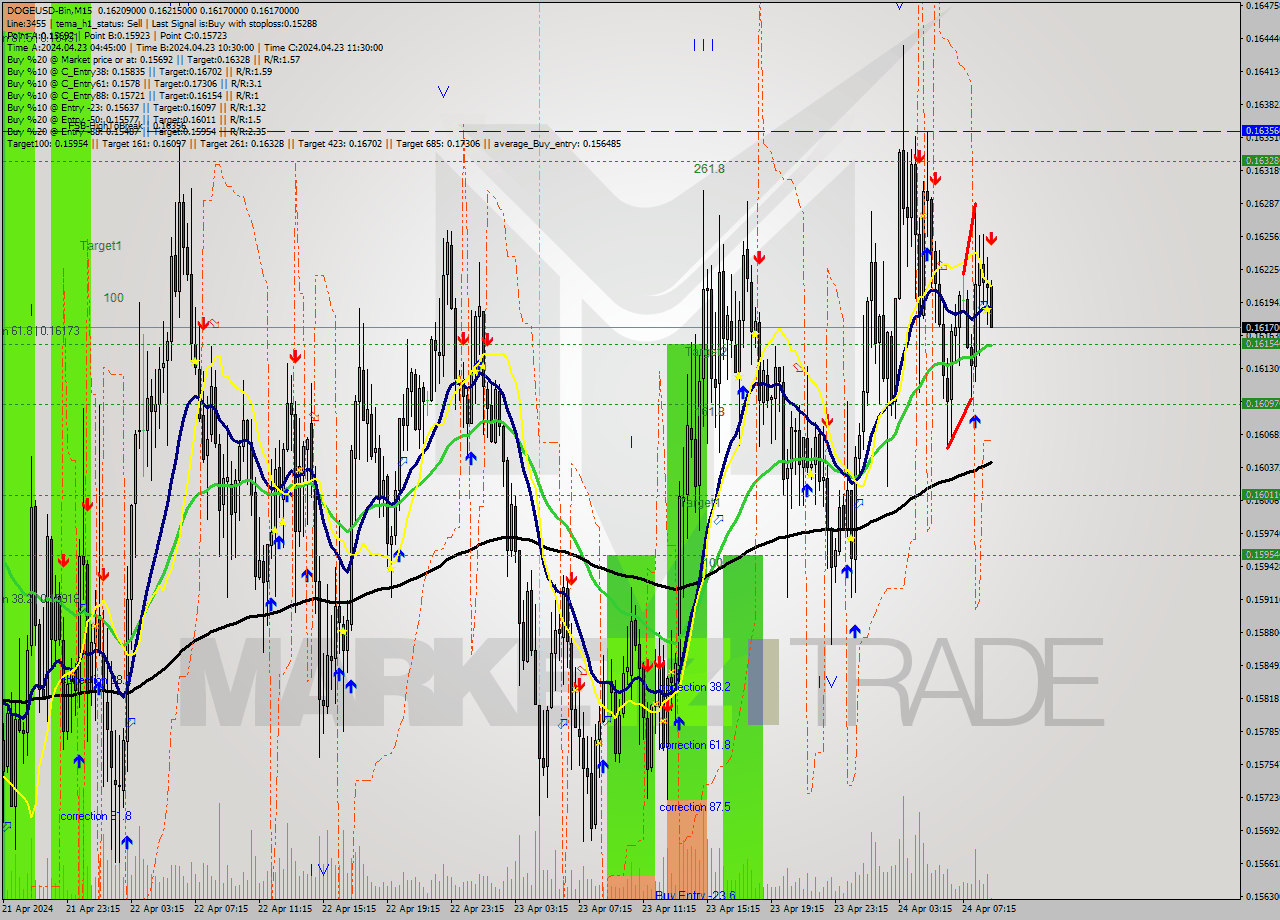This screenshot has width=1280, height=920.
Task: Click the '21 Apr 2024' time axis label
Action: click(x=28, y=909)
